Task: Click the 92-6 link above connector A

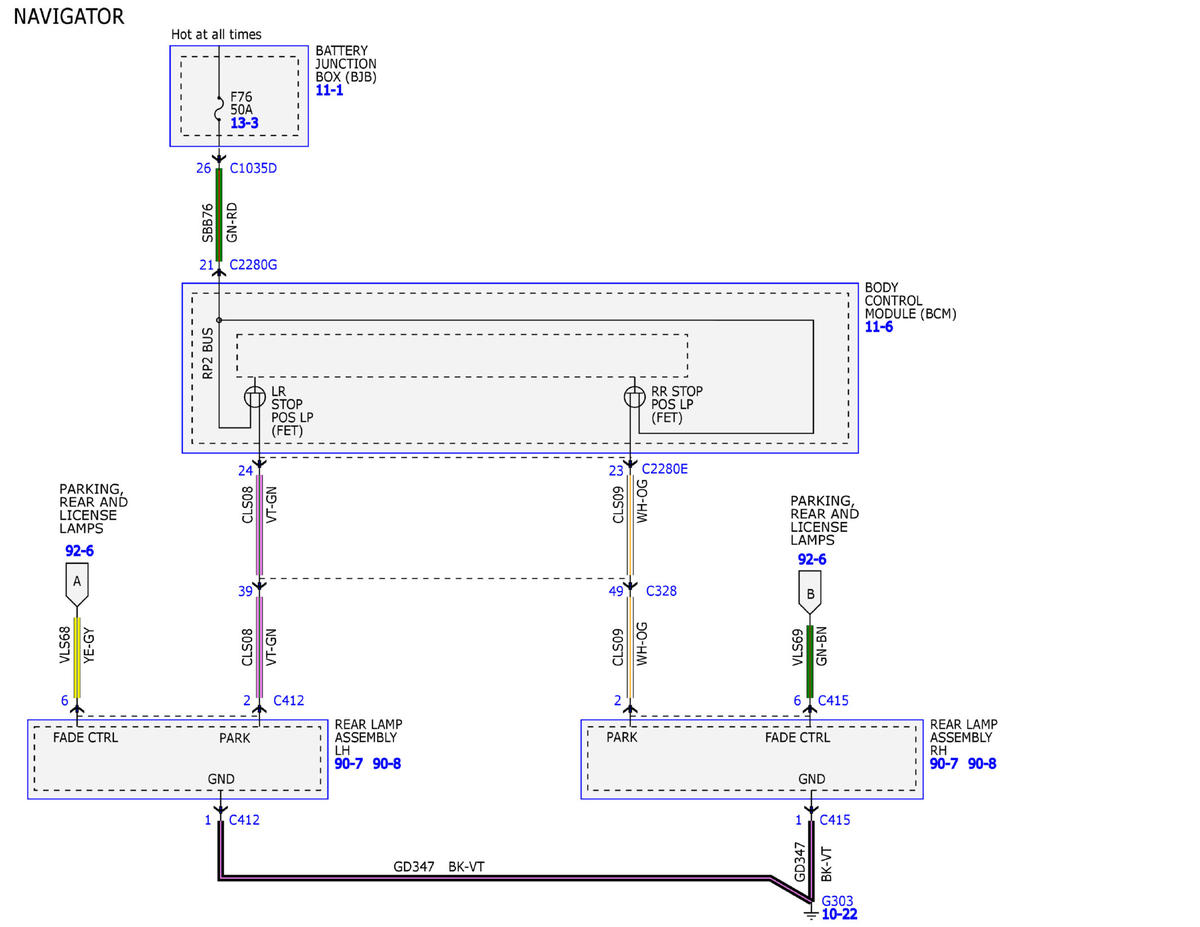Action: point(80,550)
